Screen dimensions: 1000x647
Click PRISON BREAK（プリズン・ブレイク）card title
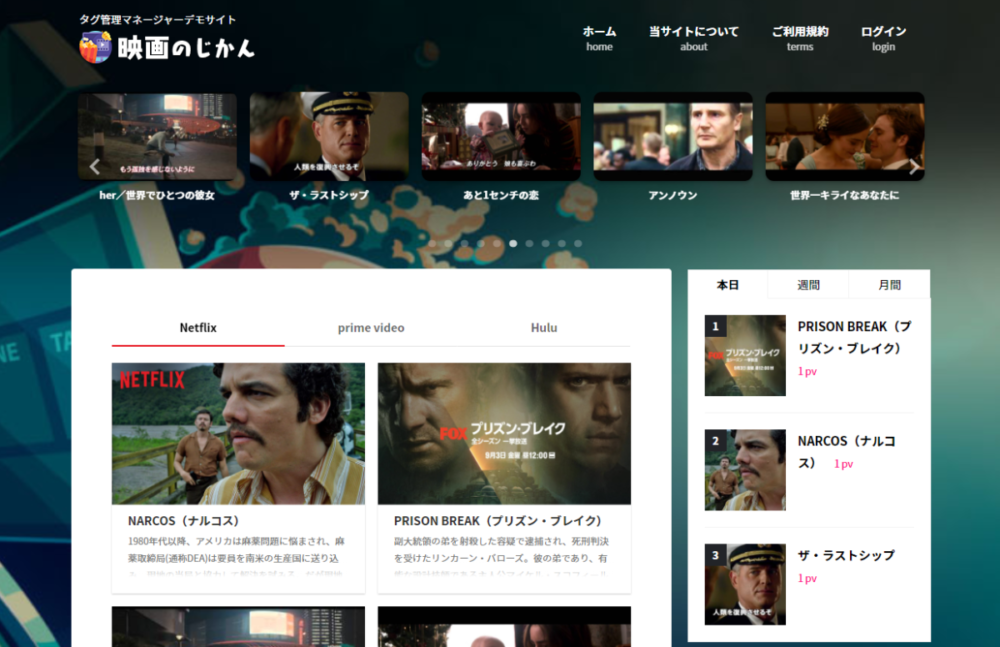[498, 521]
